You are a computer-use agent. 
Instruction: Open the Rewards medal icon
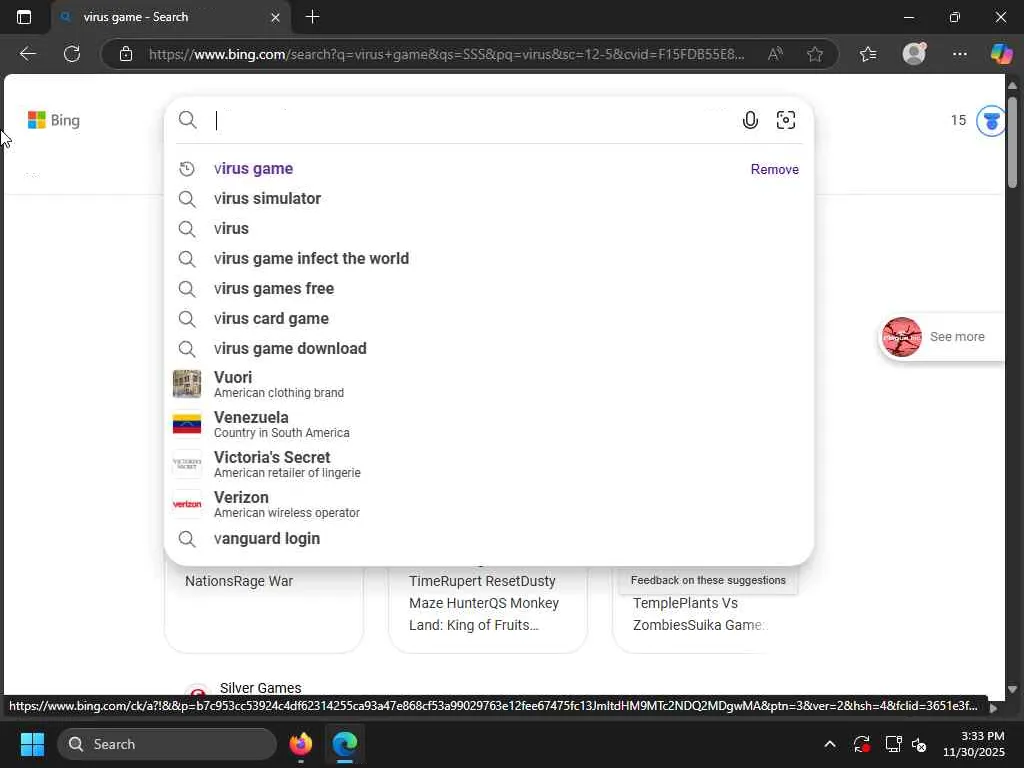991,121
